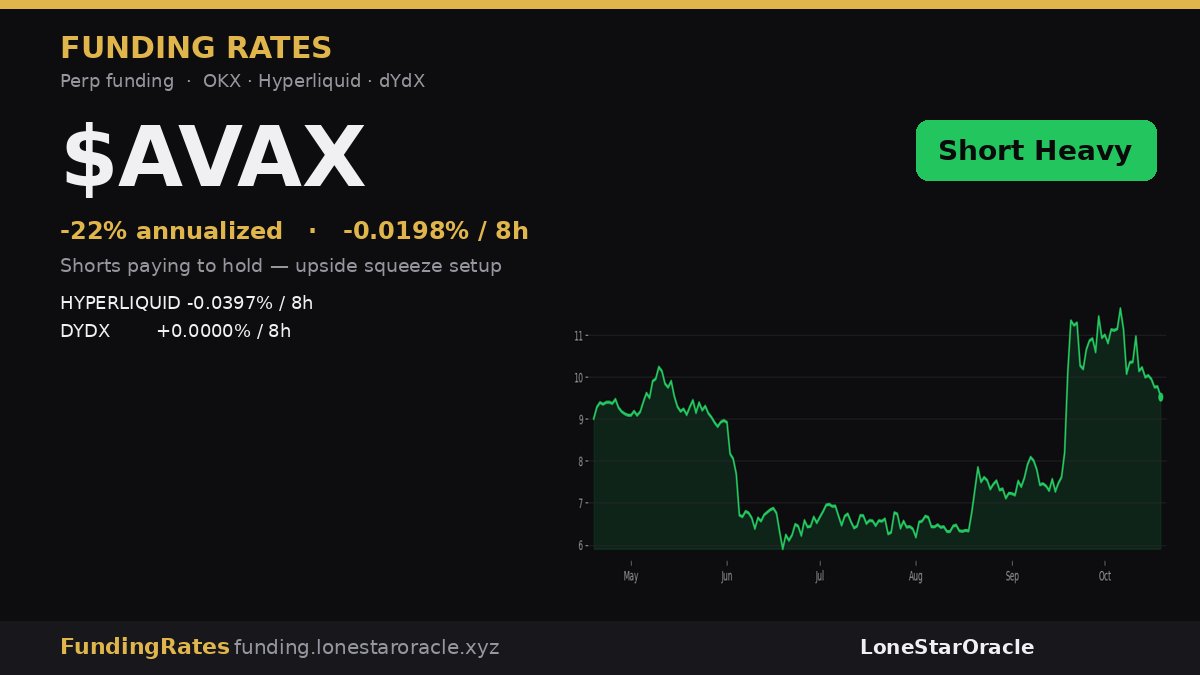Click the Jul label on chart axis
The image size is (1200, 675).
819,576
